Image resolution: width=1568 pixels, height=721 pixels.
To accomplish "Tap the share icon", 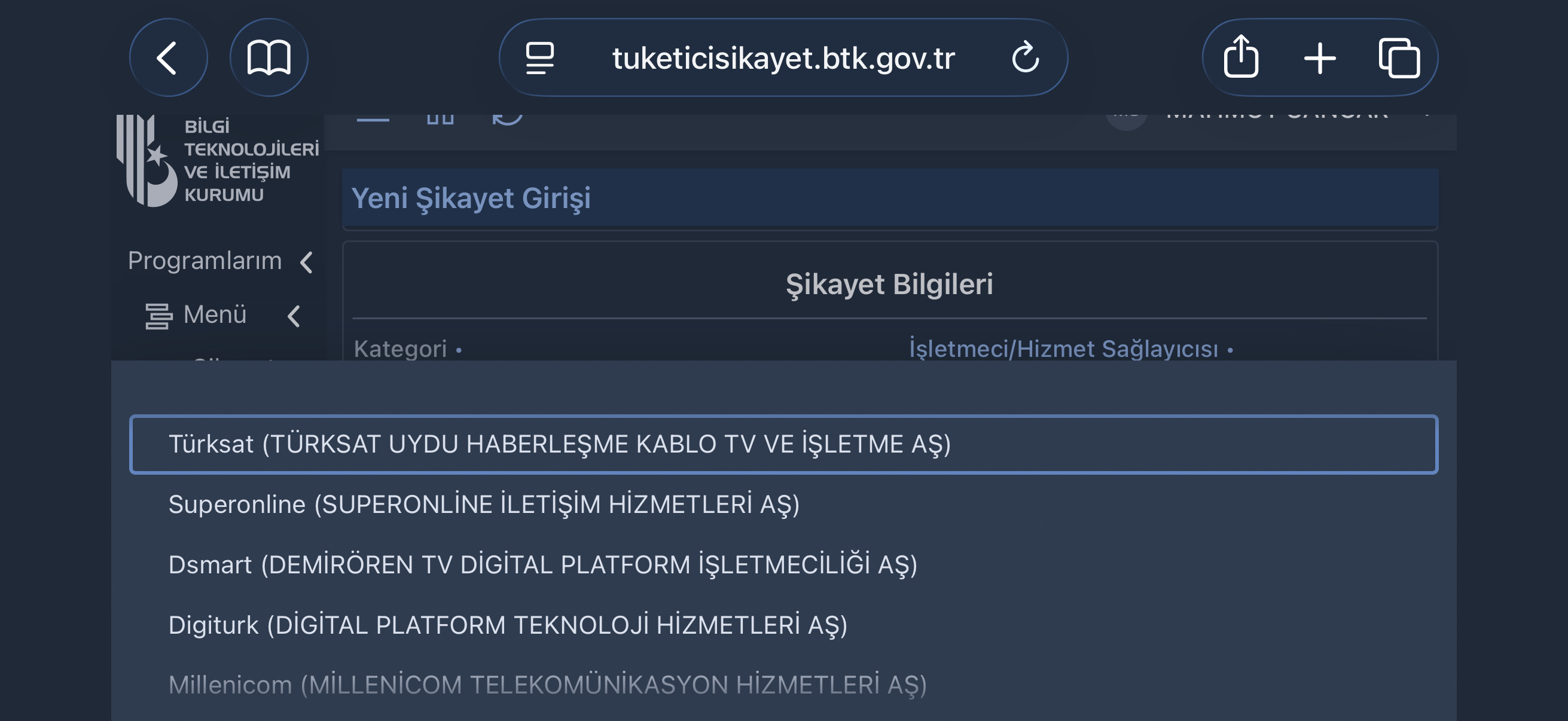I will click(1240, 58).
